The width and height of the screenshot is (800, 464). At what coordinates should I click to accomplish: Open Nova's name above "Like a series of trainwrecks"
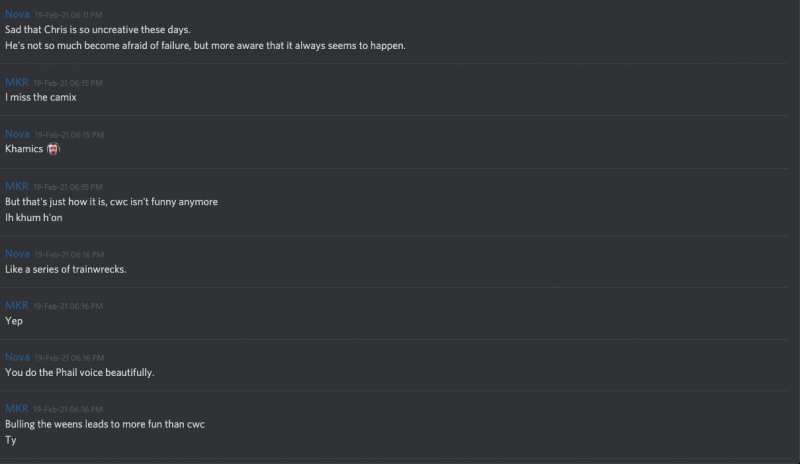[17, 254]
